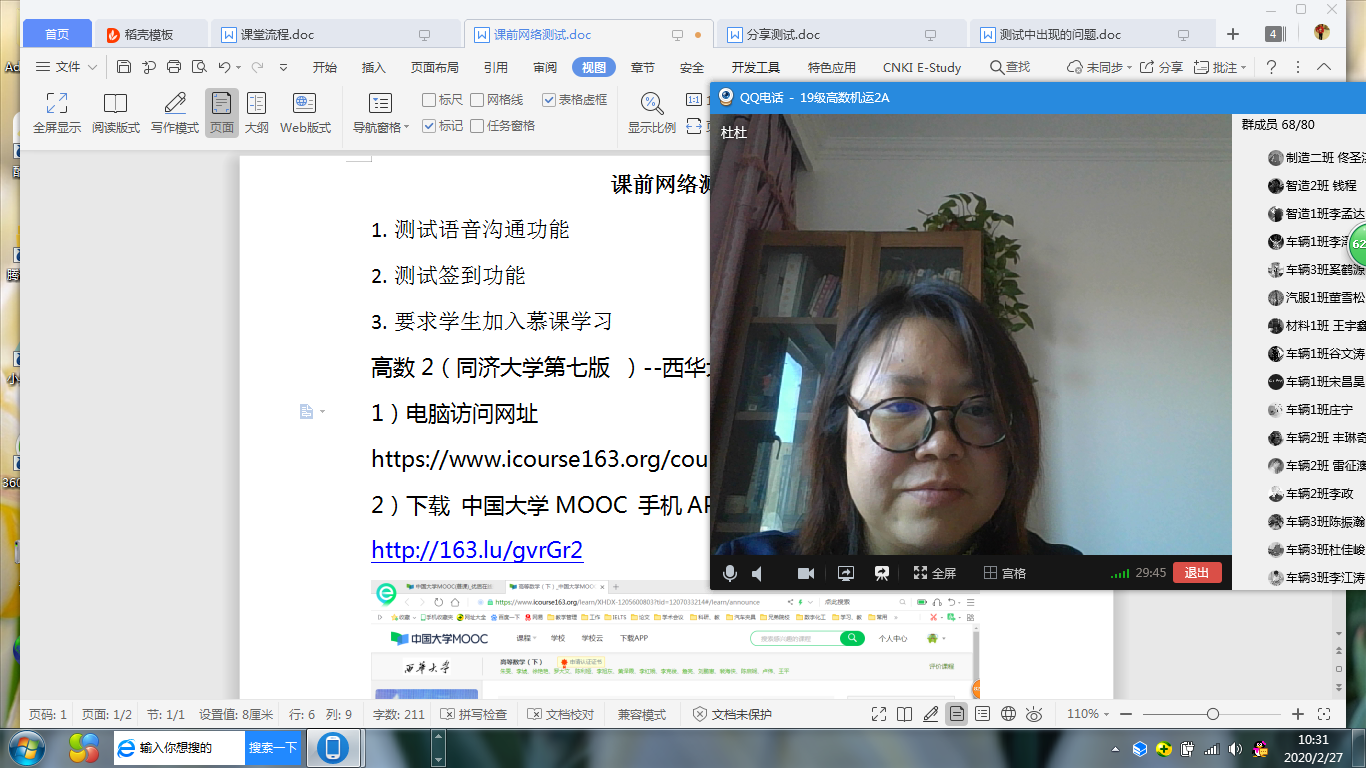Click the red 退出 button
Screen dimensions: 1366x768
pos(1197,573)
